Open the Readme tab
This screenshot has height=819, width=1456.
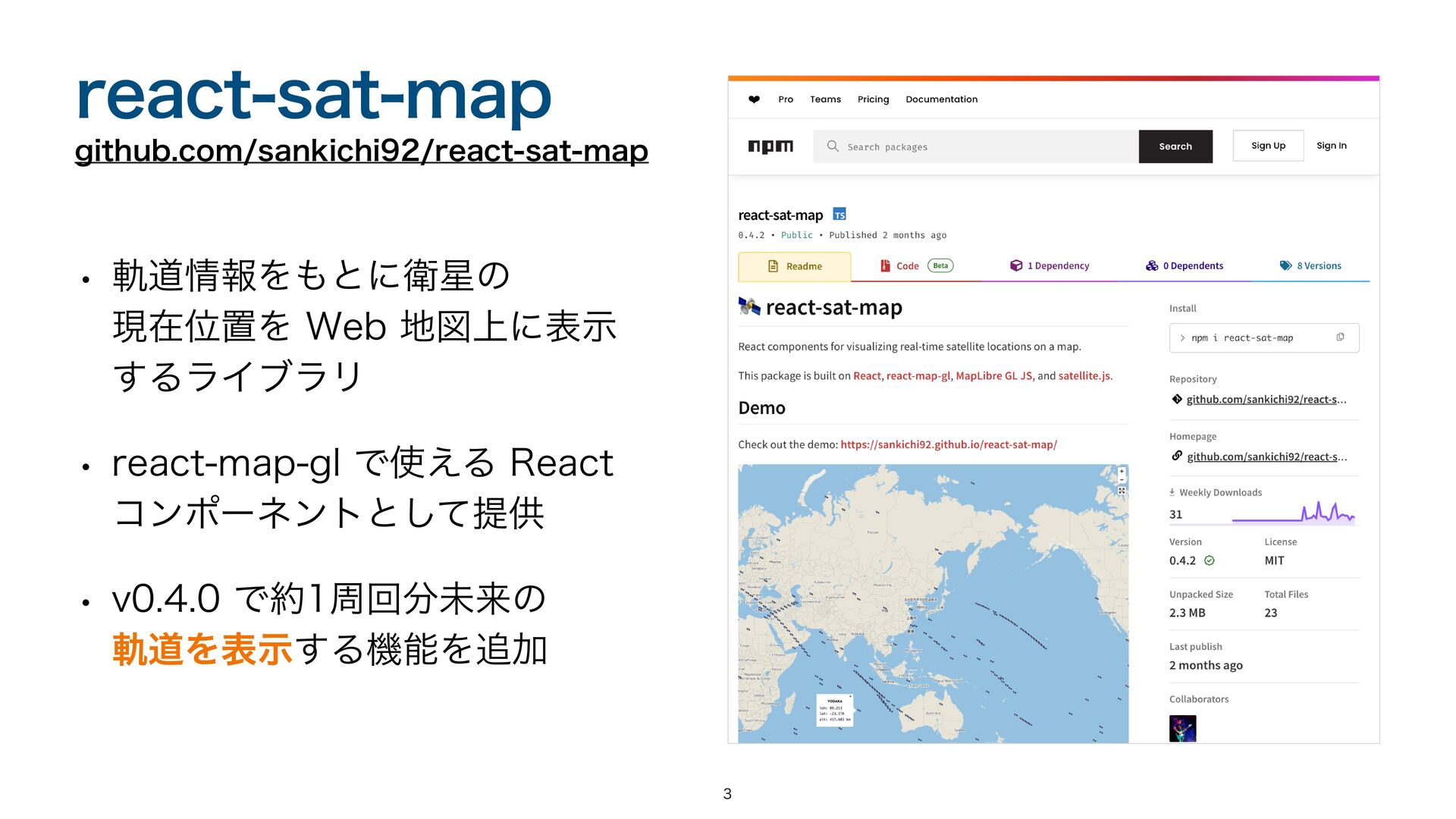(795, 266)
